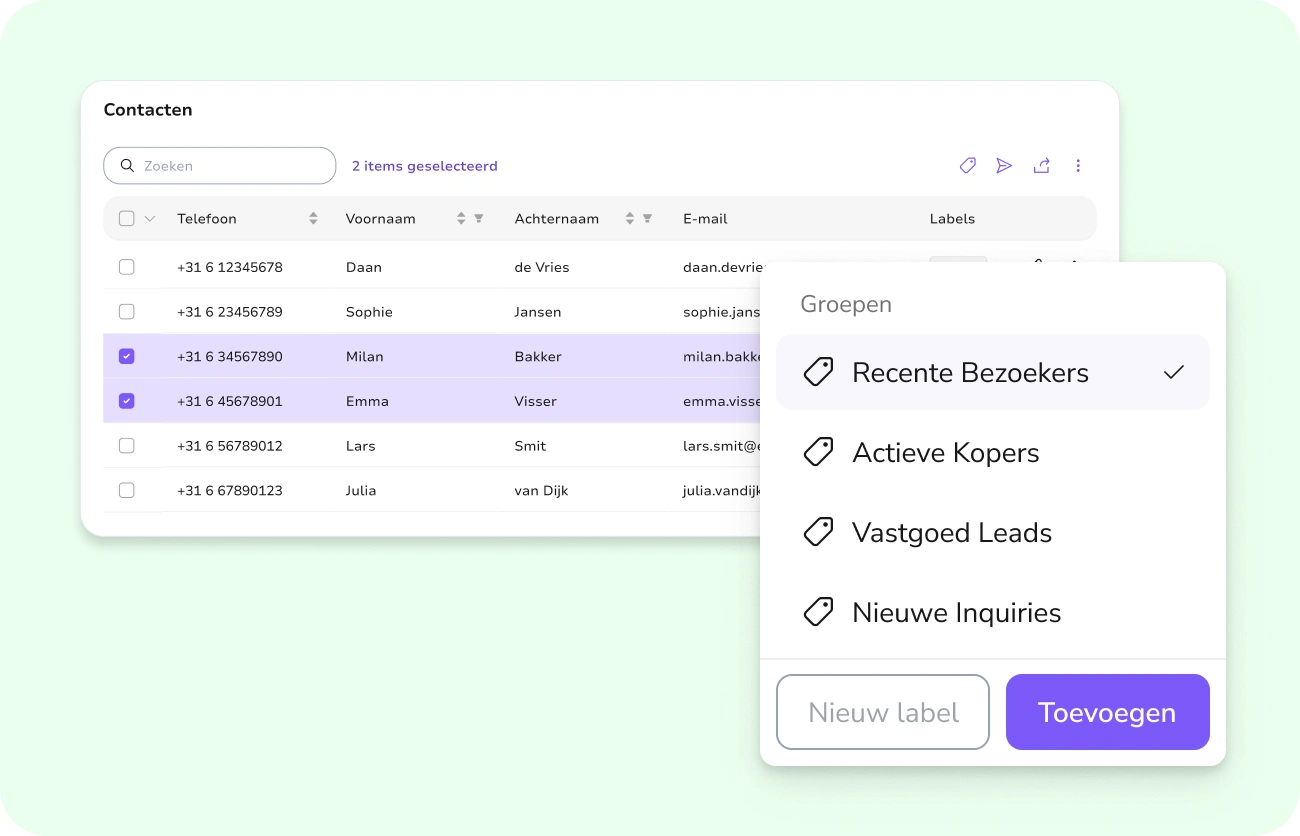The image size is (1300, 836).
Task: Sort by Achternaam column arrows
Action: 629,218
